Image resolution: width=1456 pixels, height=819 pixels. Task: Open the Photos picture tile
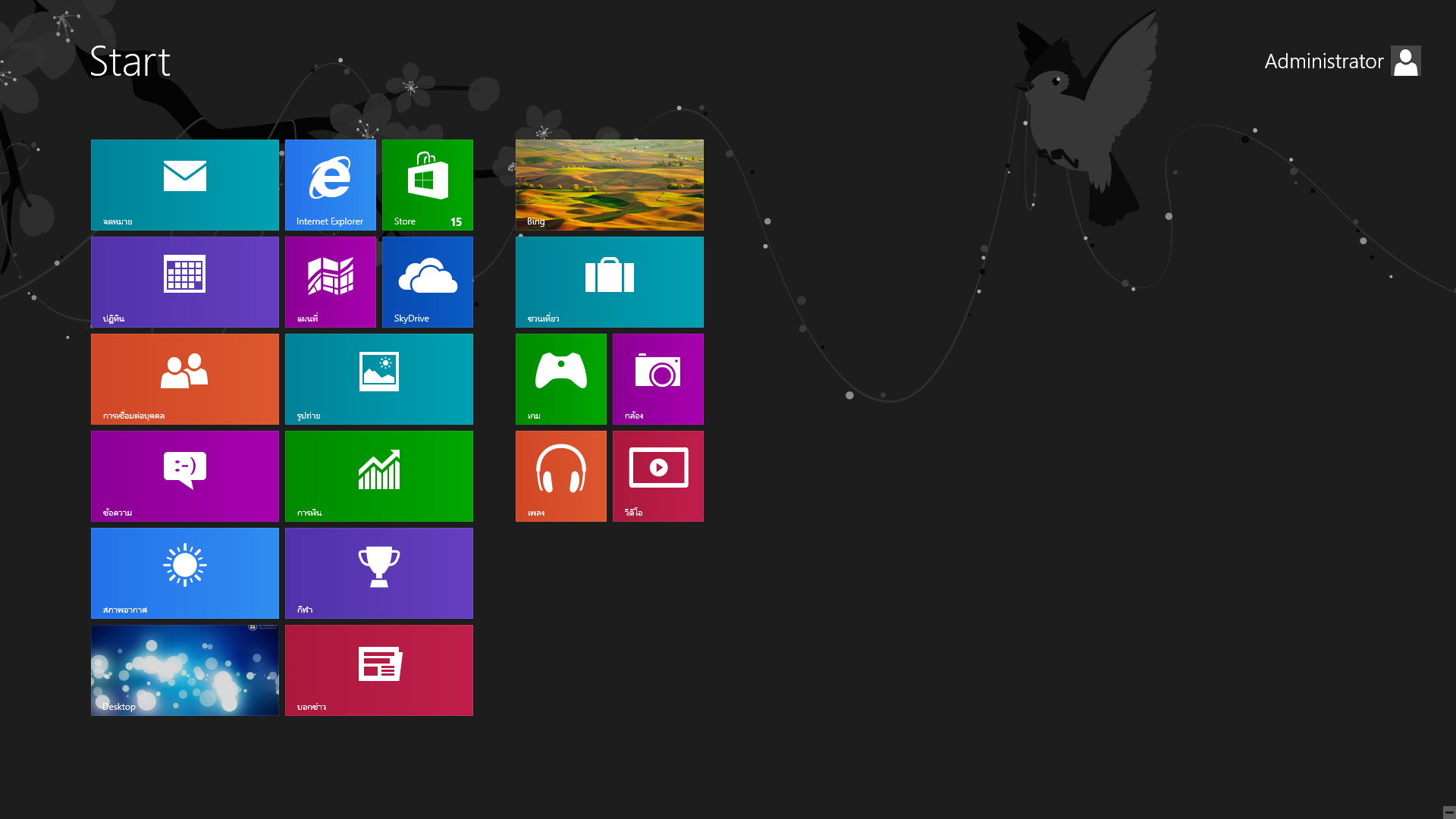pyautogui.click(x=378, y=378)
